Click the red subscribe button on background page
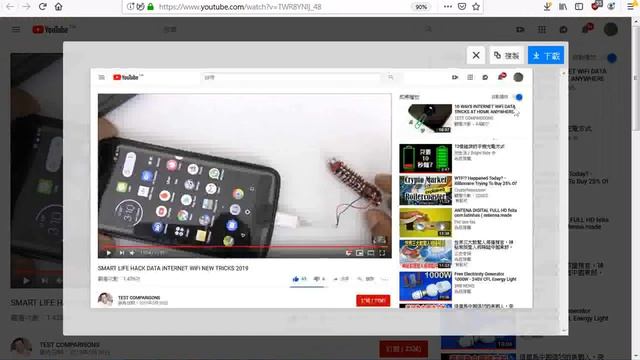 click(x=404, y=349)
